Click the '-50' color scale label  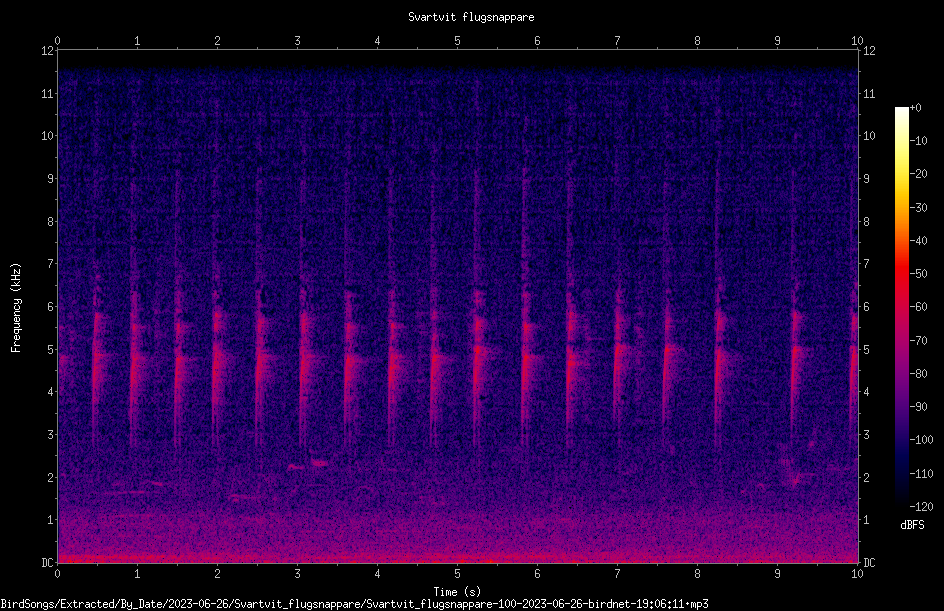(x=918, y=274)
